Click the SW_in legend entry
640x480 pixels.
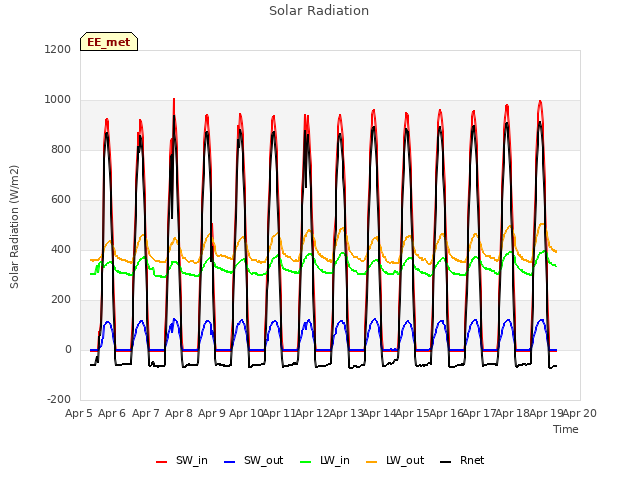tap(182, 461)
